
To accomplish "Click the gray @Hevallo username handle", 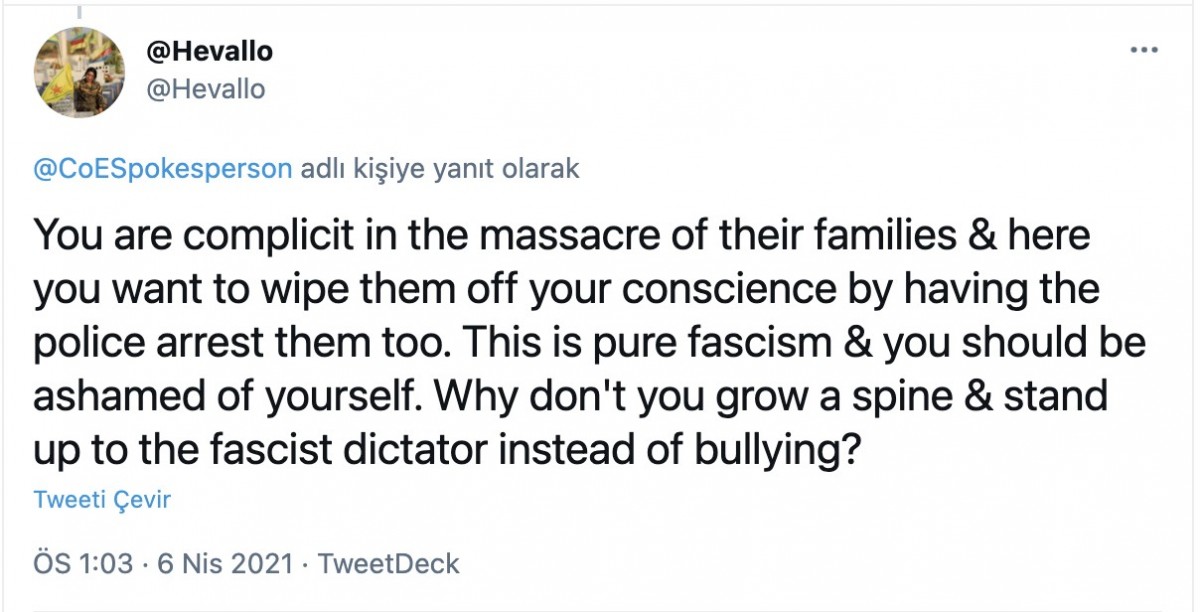I will 206,89.
